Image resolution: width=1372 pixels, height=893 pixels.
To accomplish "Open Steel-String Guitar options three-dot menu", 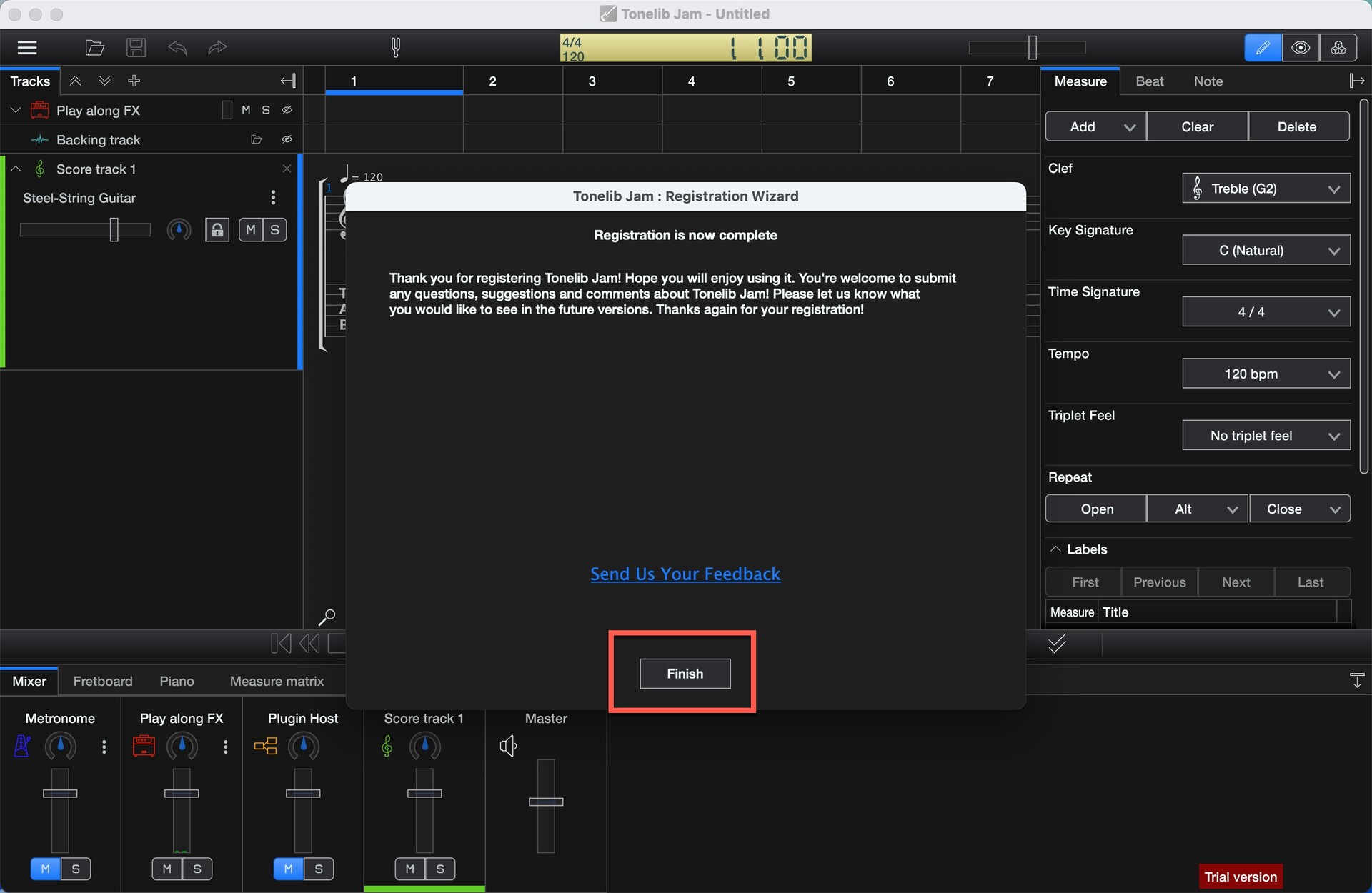I will [x=273, y=197].
